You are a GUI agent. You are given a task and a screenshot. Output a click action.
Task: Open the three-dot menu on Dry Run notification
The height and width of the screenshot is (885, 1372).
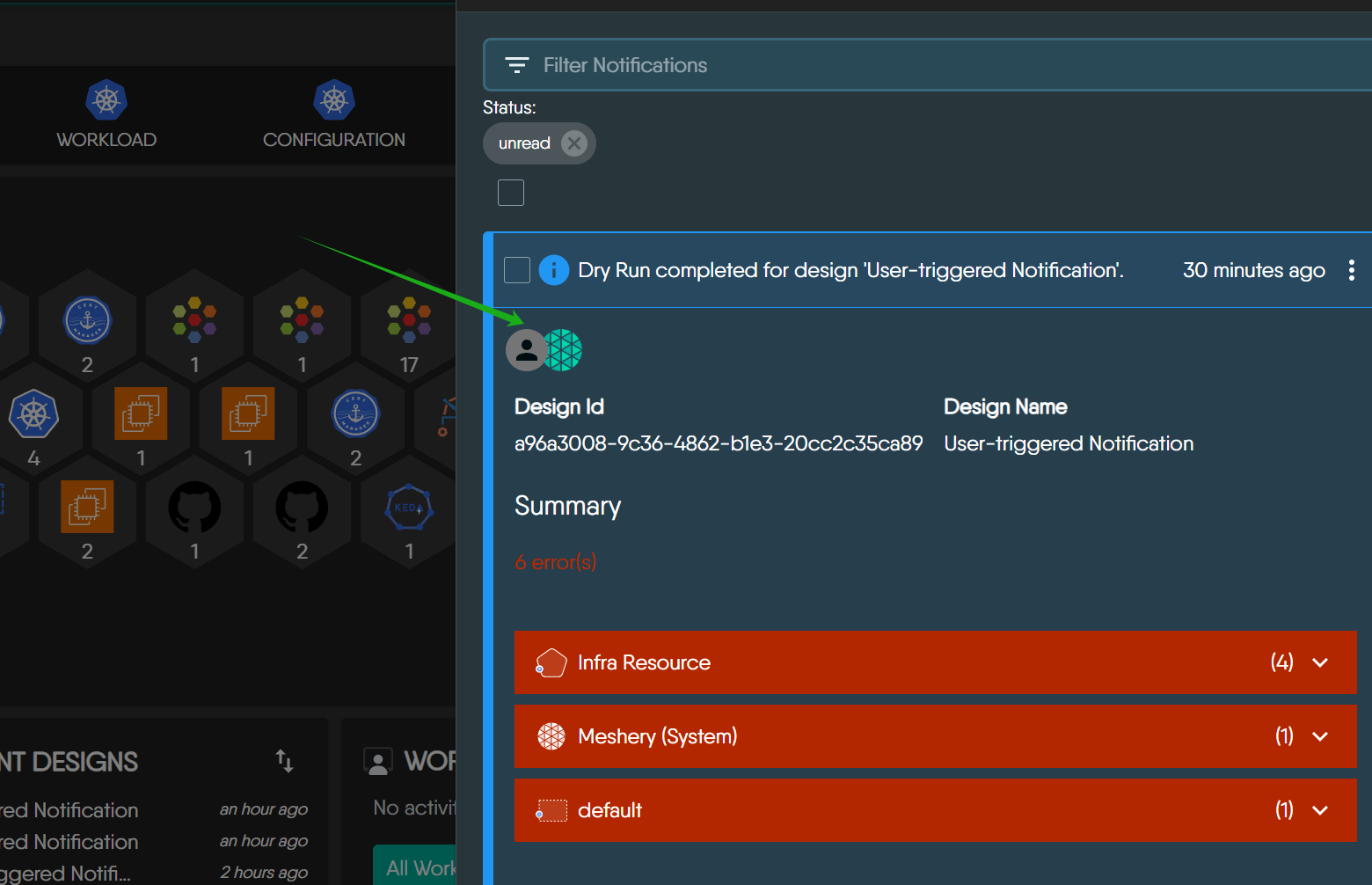point(1351,270)
